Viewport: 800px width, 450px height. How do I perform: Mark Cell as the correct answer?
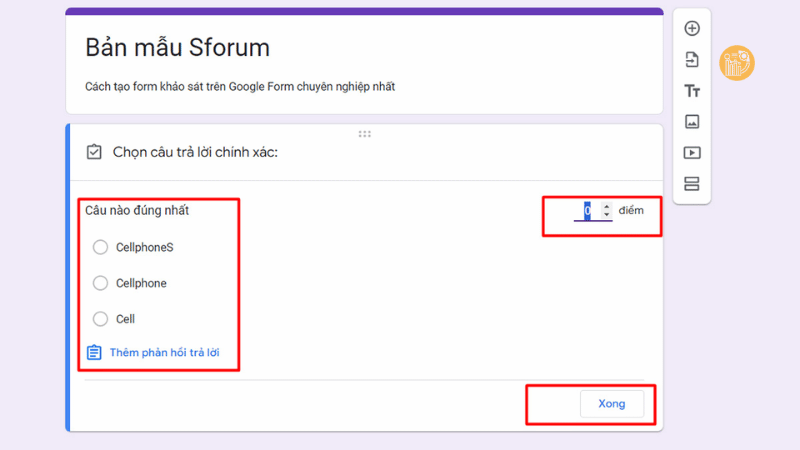(x=100, y=319)
